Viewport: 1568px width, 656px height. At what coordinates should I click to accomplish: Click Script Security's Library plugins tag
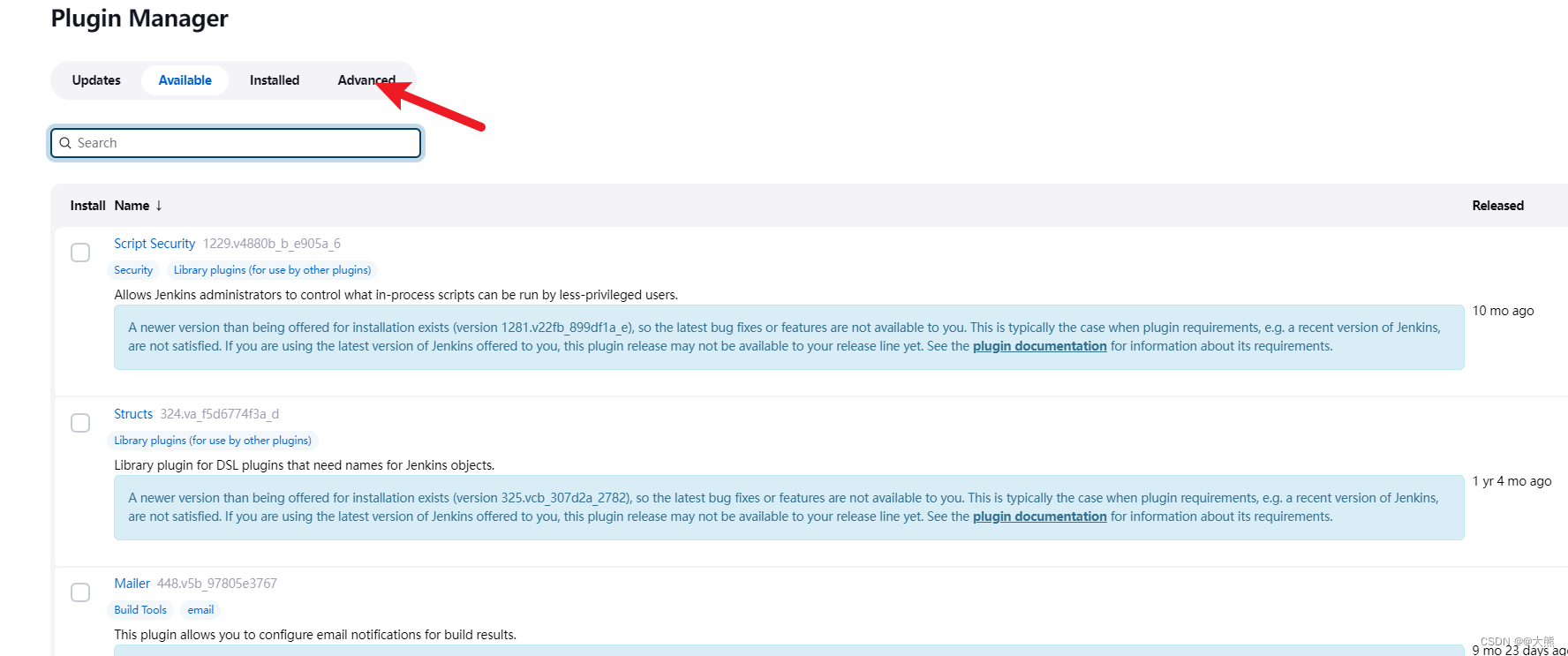click(272, 270)
